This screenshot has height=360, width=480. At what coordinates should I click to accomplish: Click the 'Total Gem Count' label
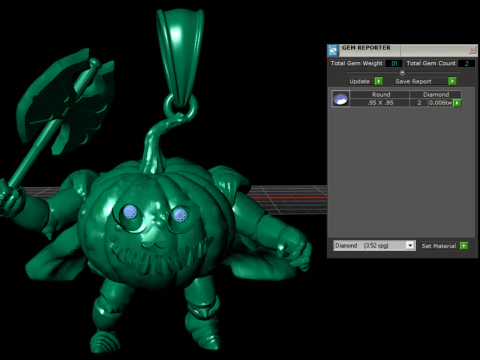tap(431, 63)
